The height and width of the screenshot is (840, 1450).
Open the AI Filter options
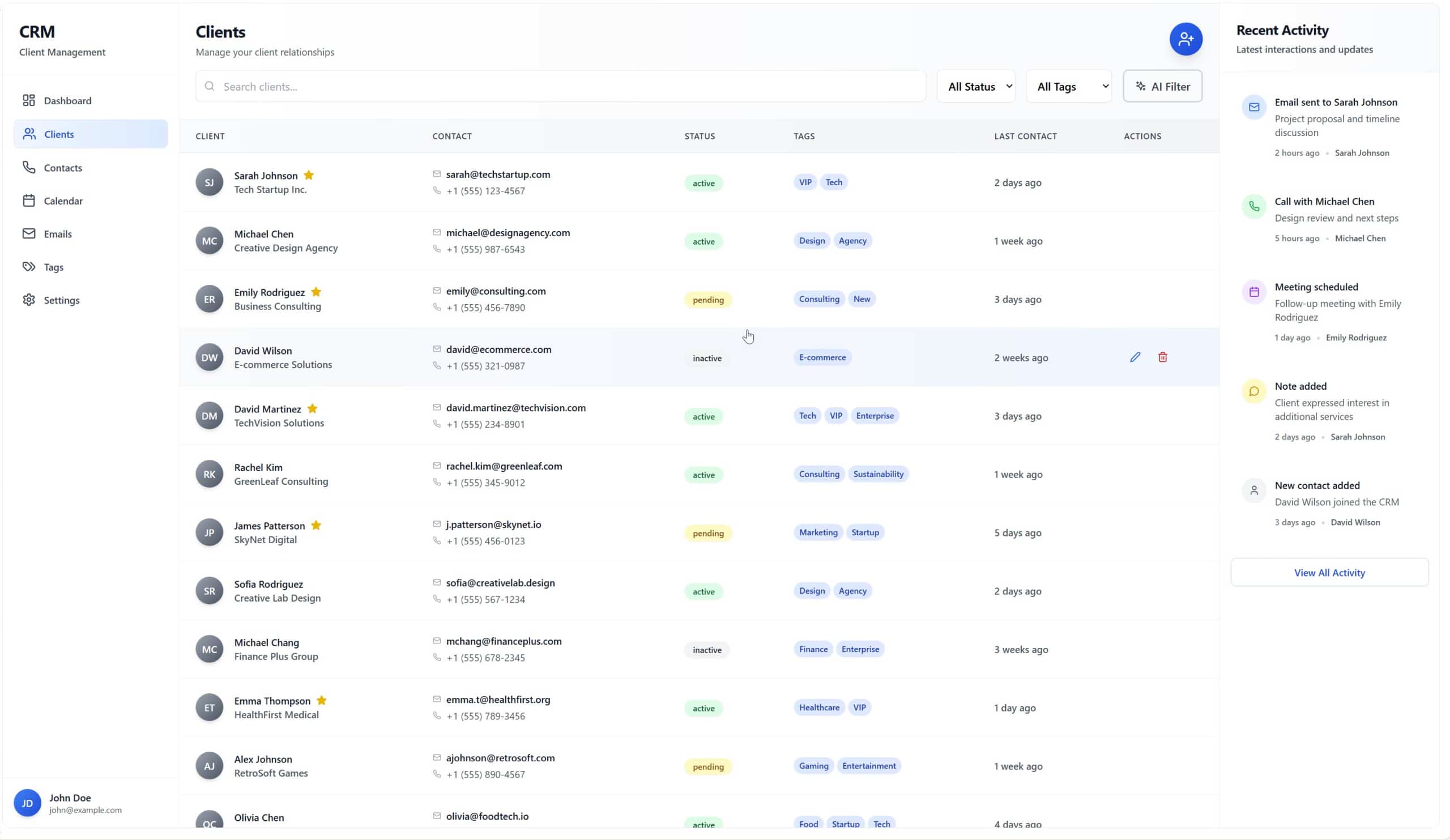[x=1162, y=86]
